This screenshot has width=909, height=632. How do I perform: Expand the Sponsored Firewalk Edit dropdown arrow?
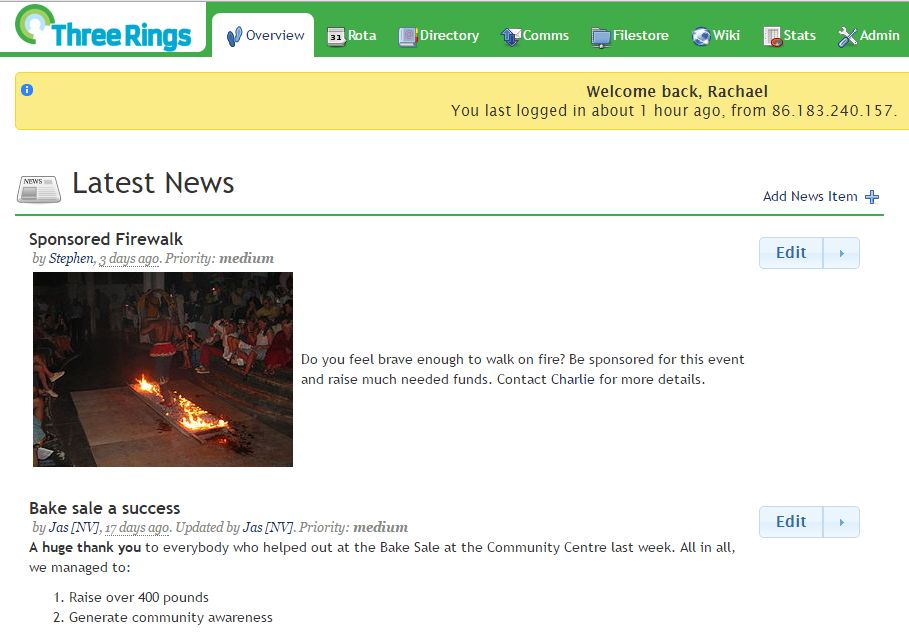[x=841, y=253]
